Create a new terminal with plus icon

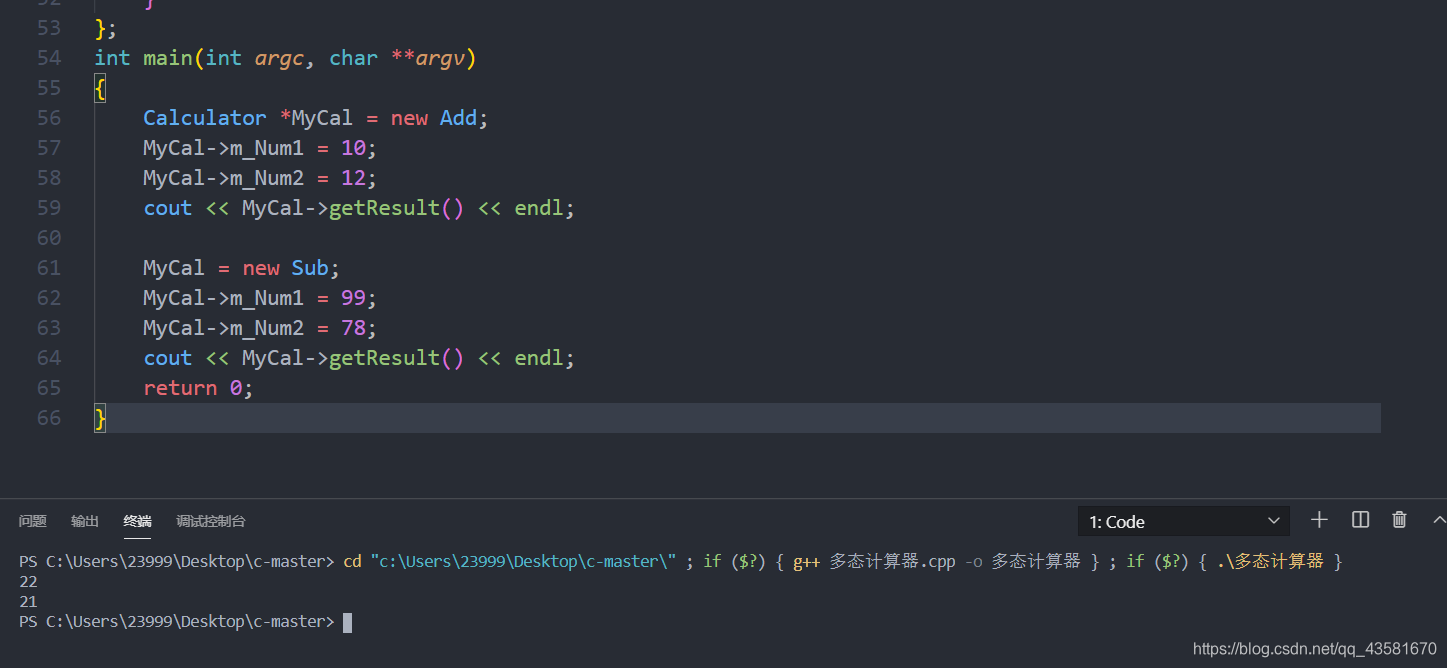[x=1319, y=519]
